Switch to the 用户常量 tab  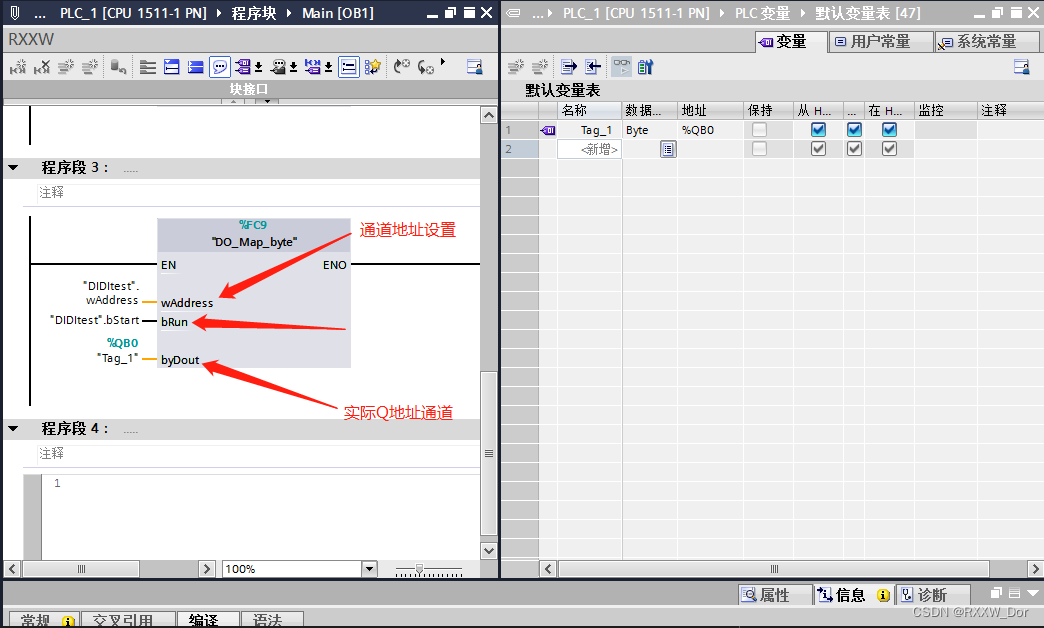880,41
